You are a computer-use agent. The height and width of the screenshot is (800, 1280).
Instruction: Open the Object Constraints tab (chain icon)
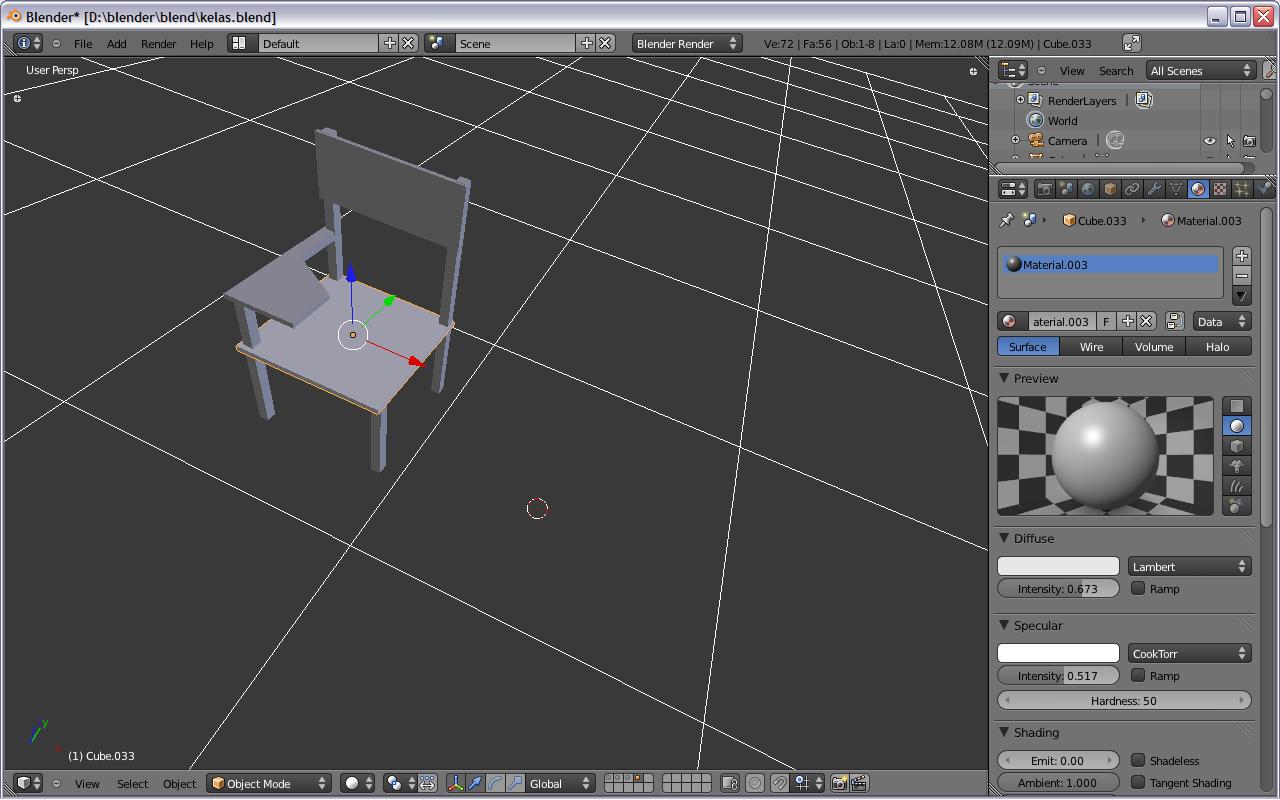click(x=1132, y=189)
